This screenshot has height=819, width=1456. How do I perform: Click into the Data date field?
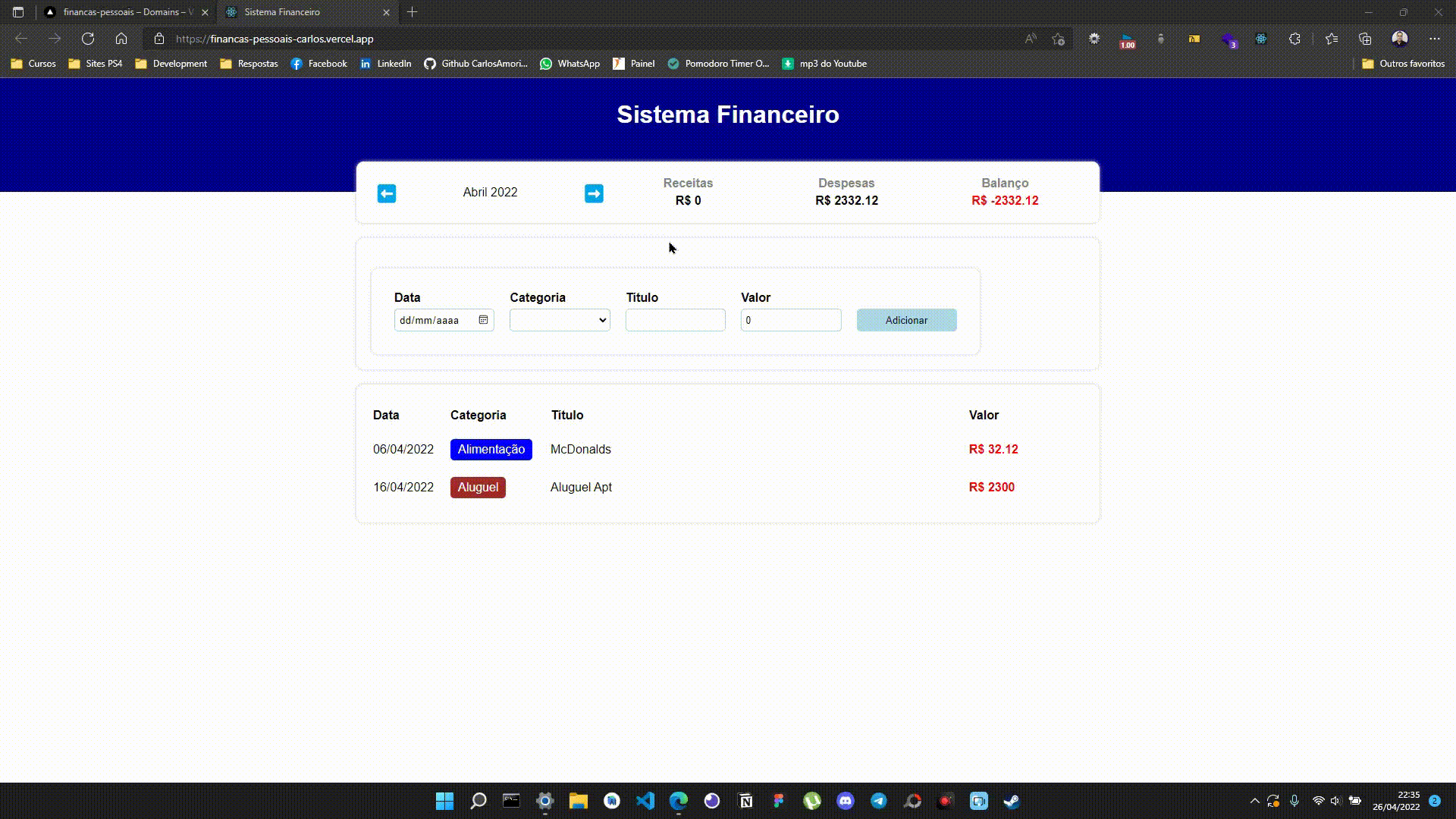[444, 320]
